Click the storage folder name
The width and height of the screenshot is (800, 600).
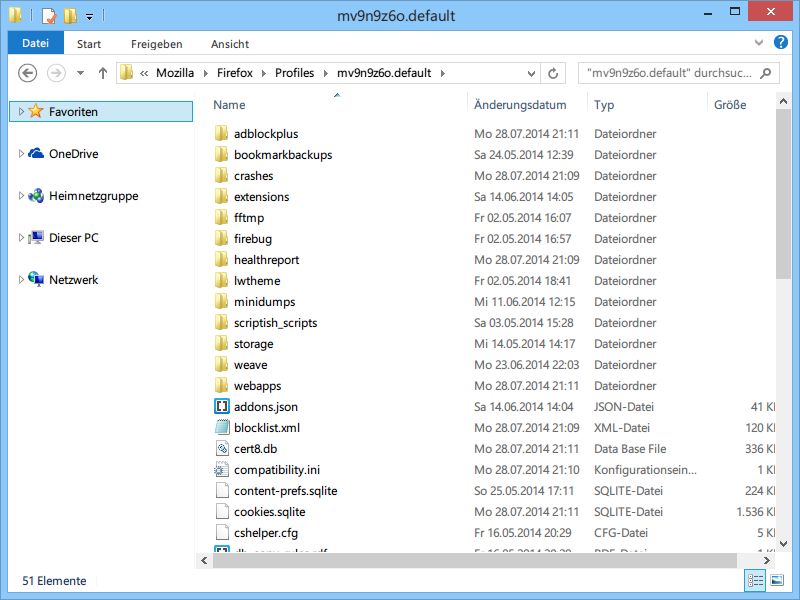[254, 344]
